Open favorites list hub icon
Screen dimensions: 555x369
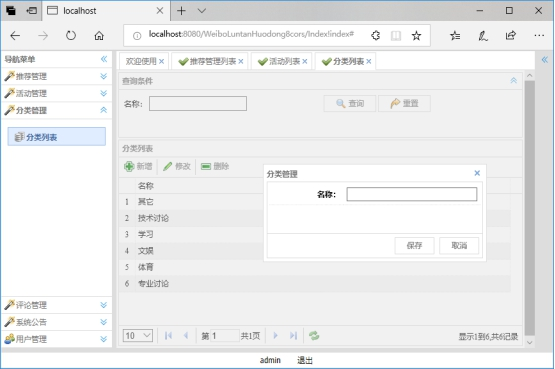455,35
